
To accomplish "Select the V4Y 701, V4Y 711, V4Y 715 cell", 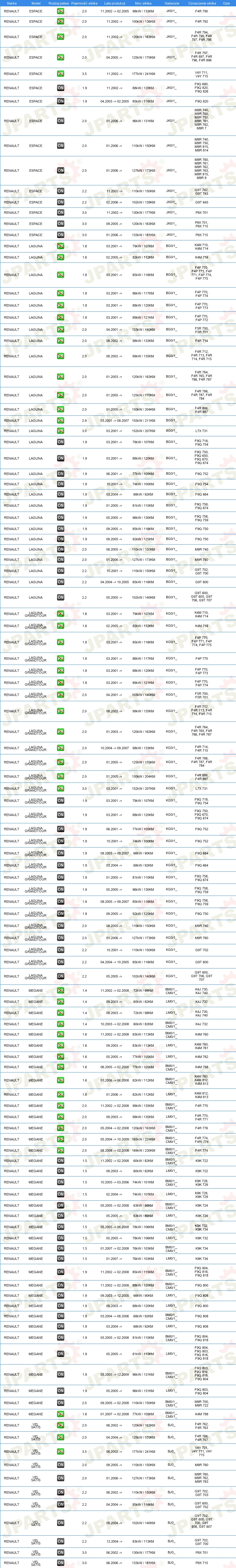I will pos(201,1451).
